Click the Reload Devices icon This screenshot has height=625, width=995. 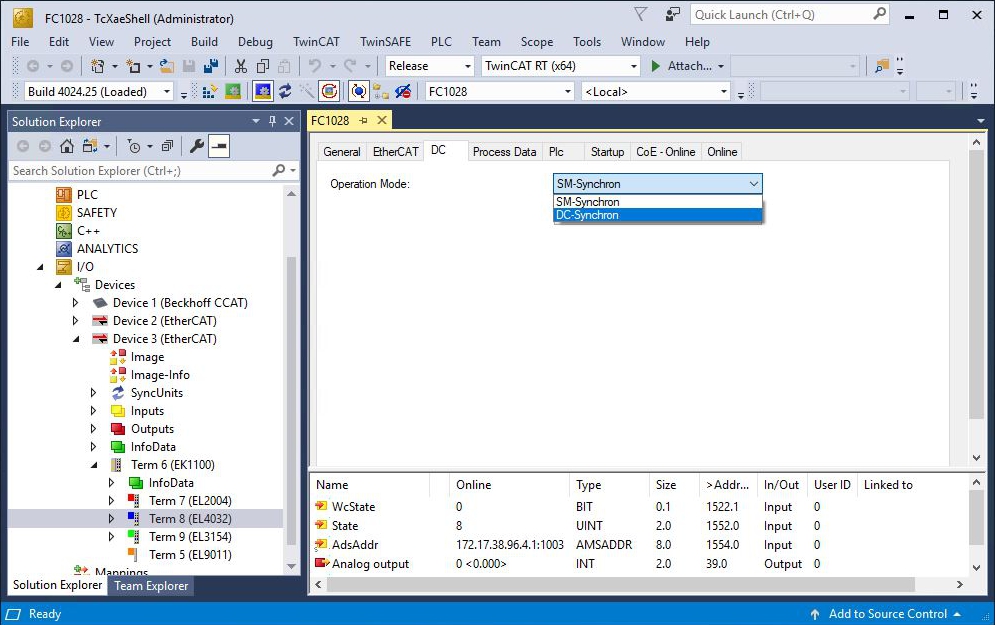285,92
